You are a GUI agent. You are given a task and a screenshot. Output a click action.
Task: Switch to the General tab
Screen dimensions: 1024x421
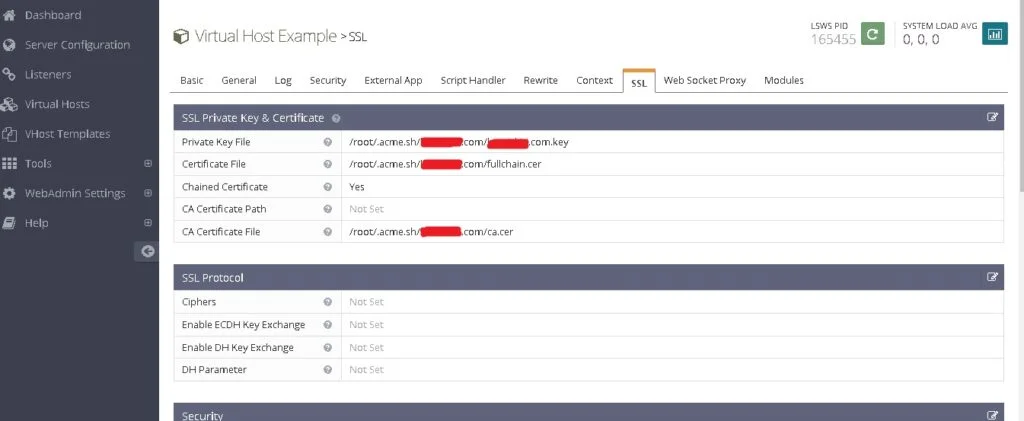[239, 80]
